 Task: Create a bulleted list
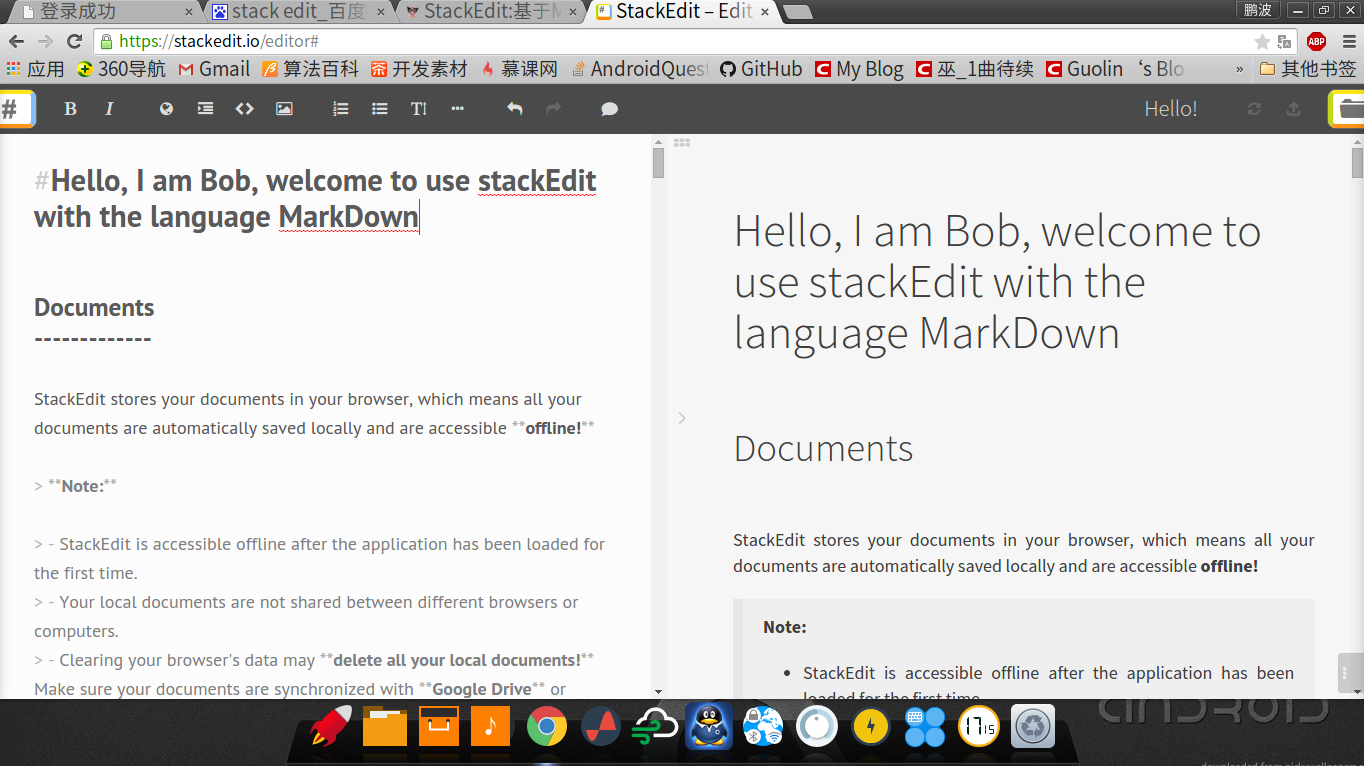379,109
